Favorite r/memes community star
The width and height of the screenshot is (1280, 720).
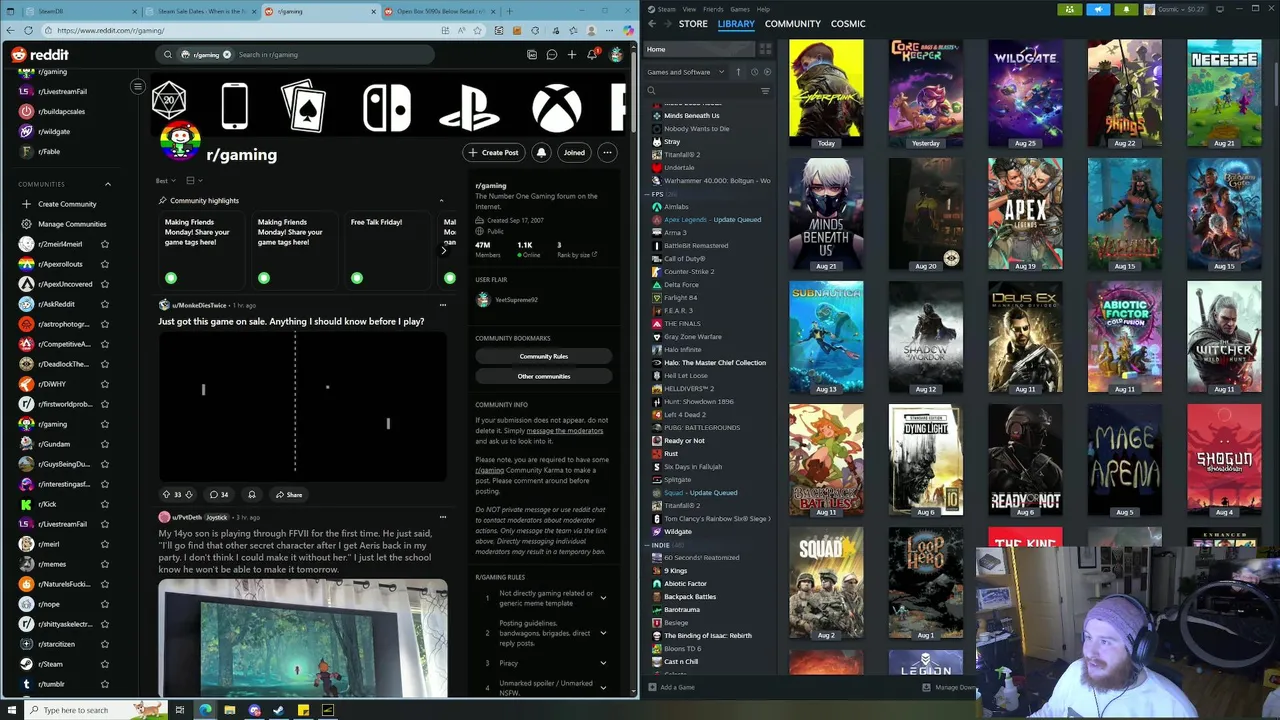104,564
